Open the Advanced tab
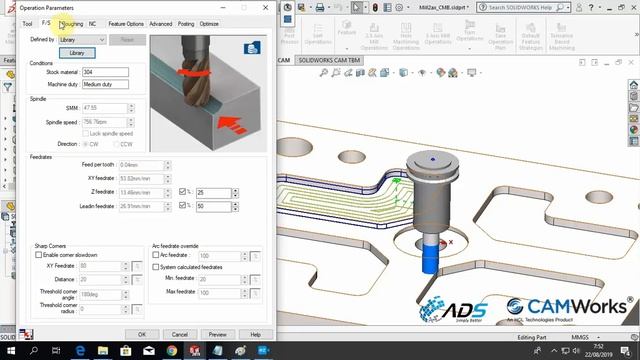This screenshot has height=360, width=640. tap(160, 24)
